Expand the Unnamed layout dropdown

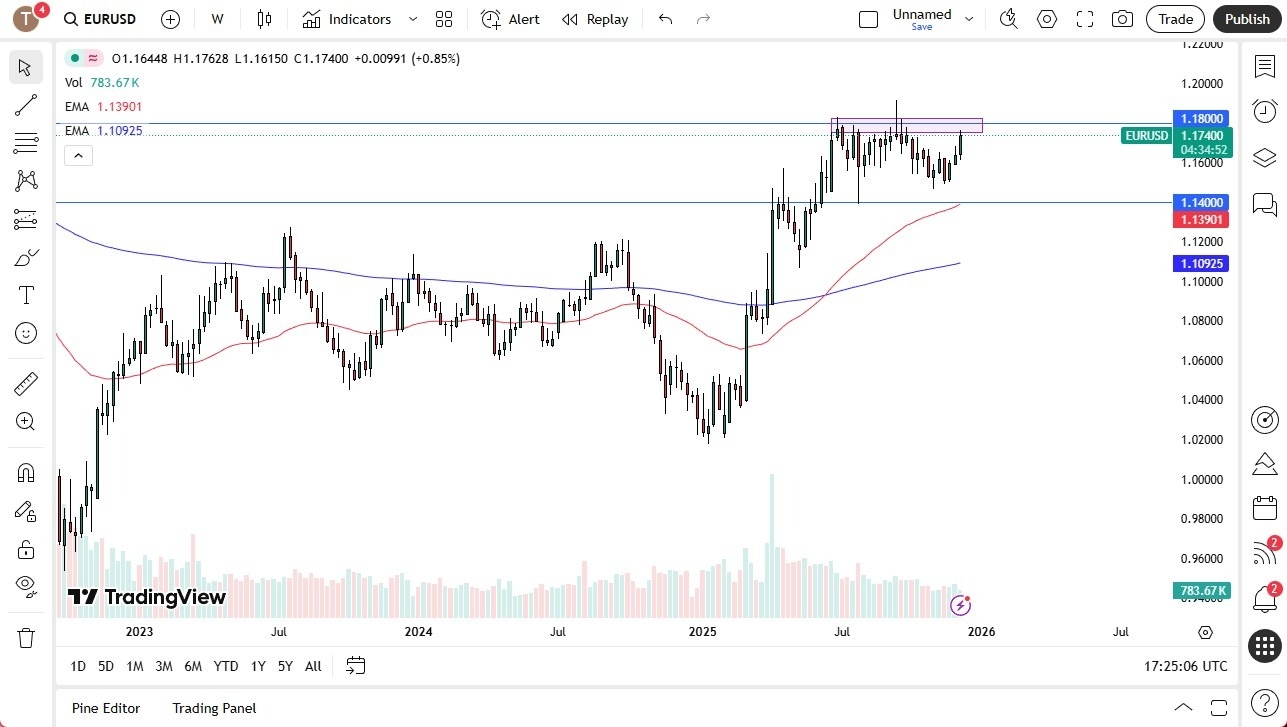pyautogui.click(x=966, y=17)
